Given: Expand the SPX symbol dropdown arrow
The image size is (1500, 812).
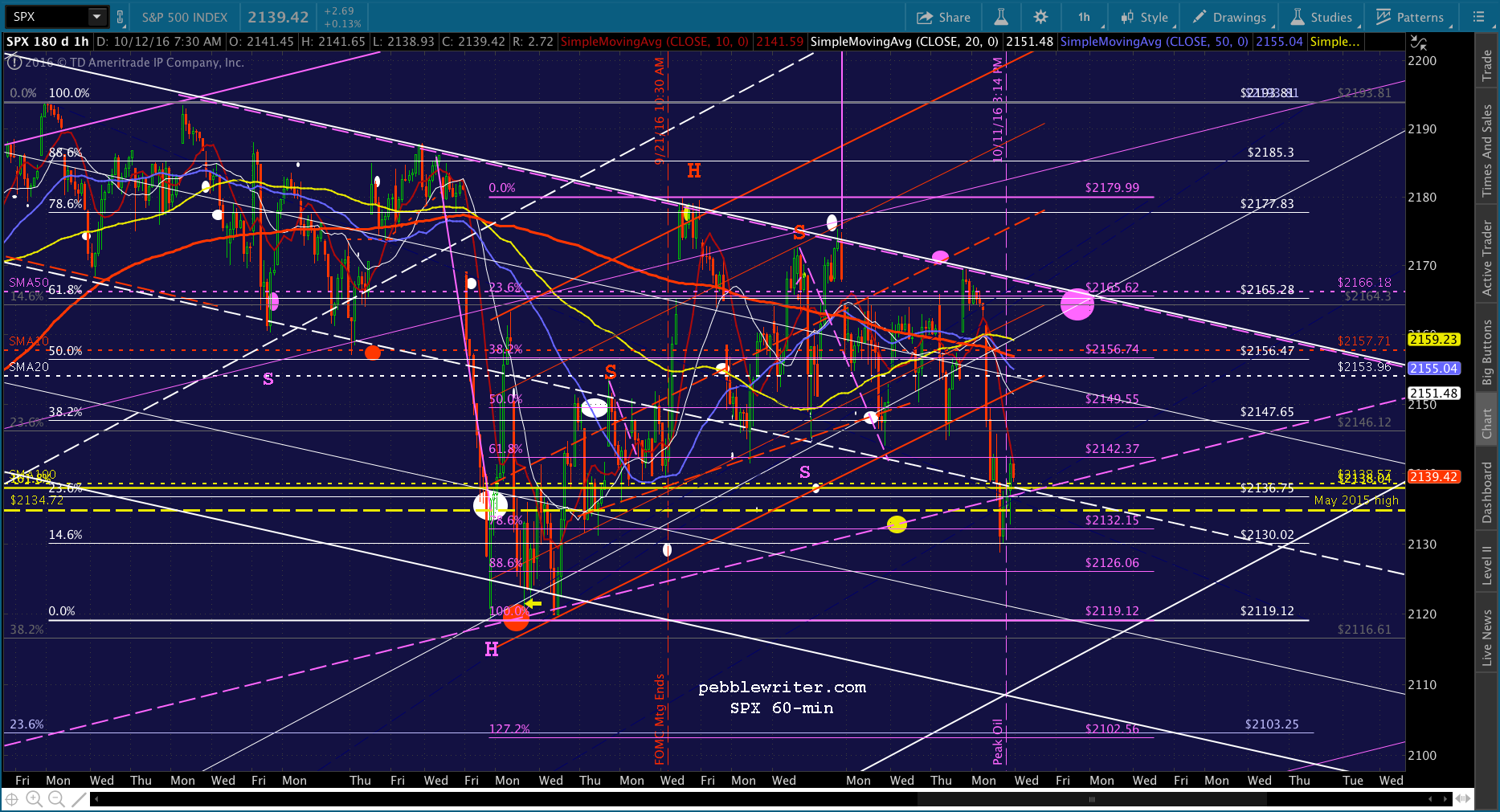Looking at the screenshot, I should coord(96,17).
